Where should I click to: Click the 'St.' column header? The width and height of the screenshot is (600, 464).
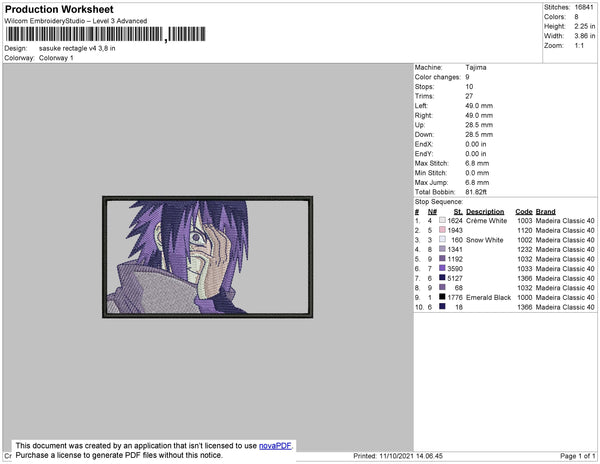(x=458, y=212)
